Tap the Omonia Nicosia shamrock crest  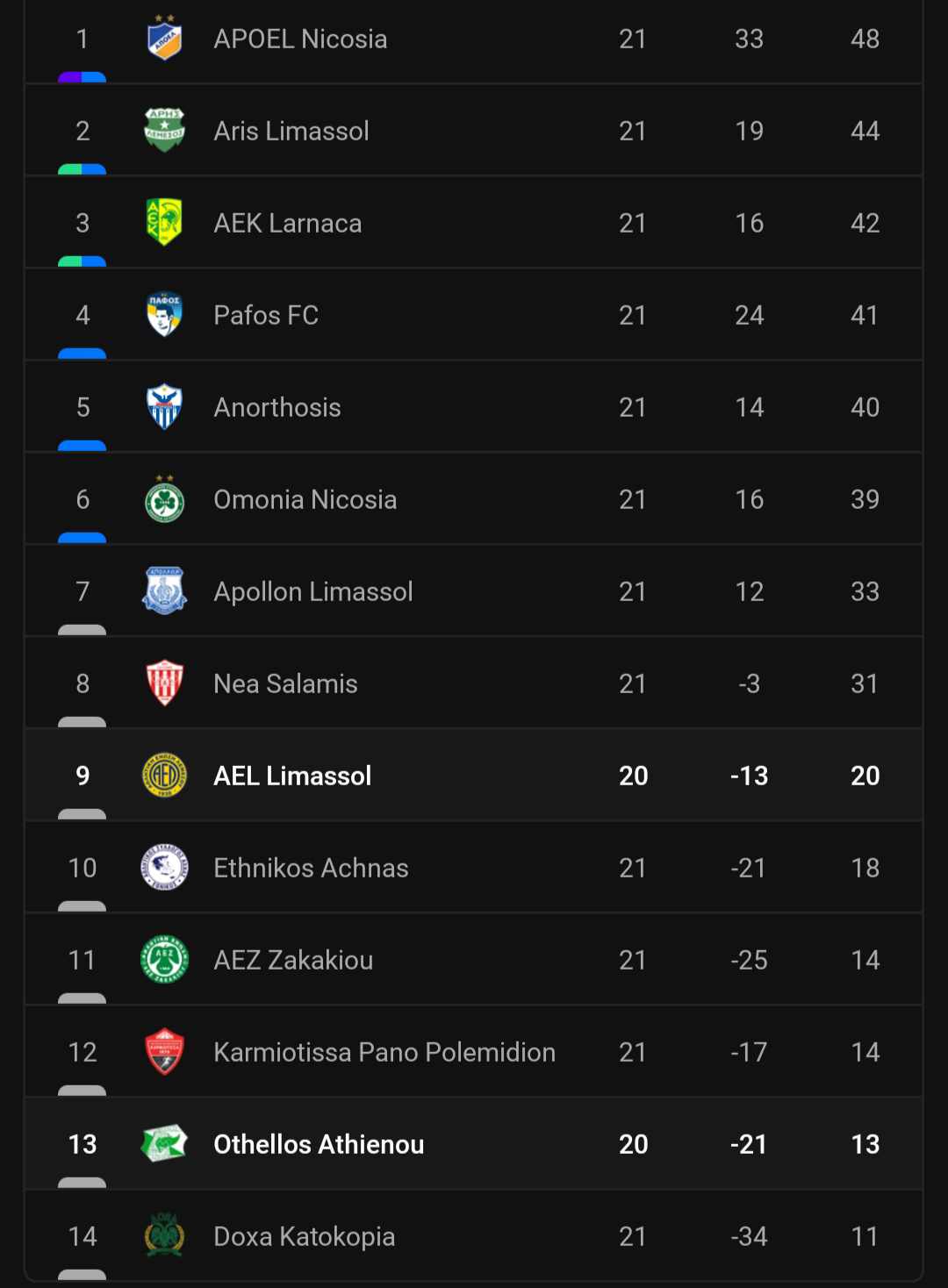click(x=164, y=499)
